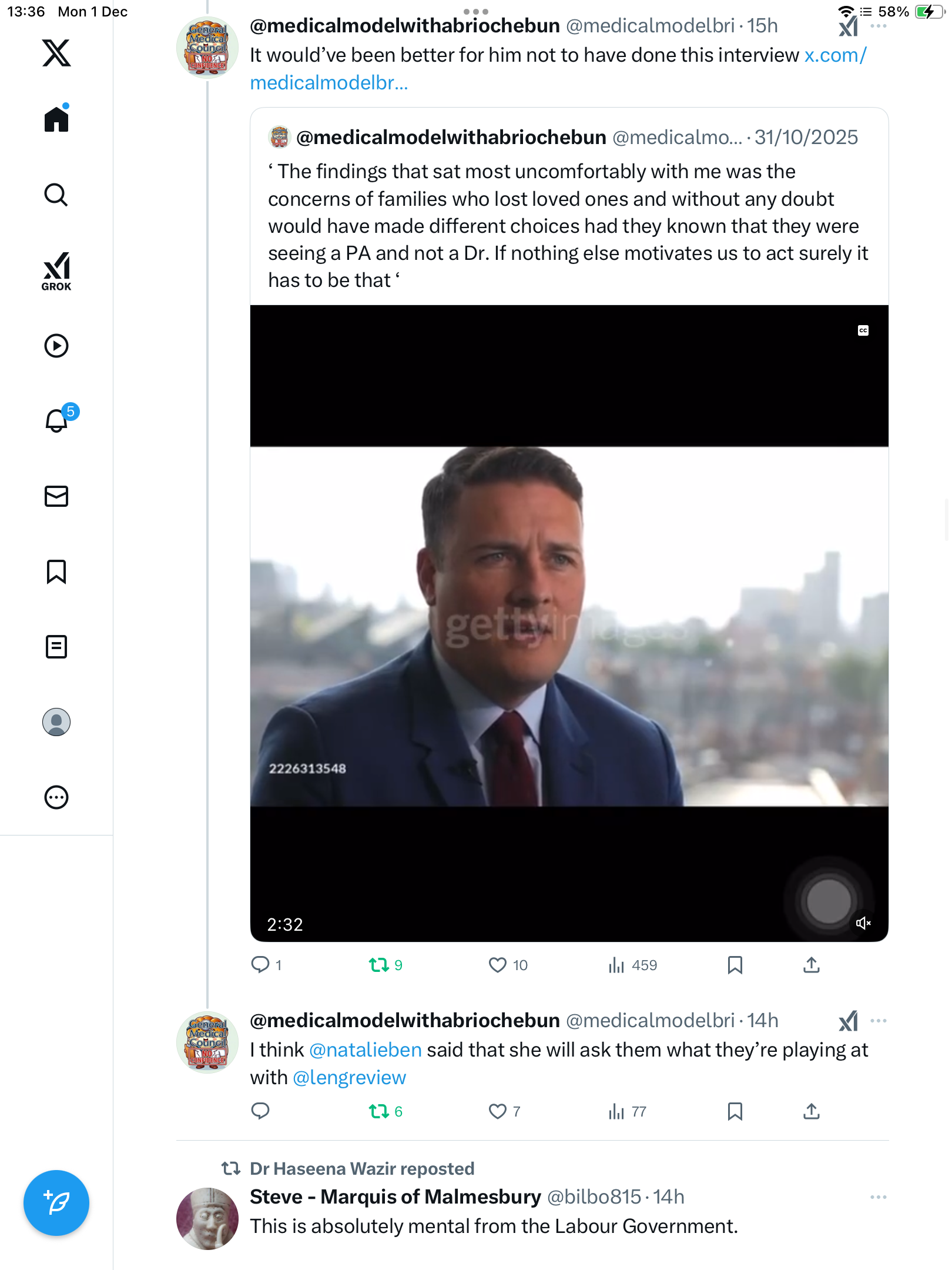Image resolution: width=952 pixels, height=1270 pixels.
Task: Unmute the video sound
Action: pyautogui.click(x=863, y=923)
